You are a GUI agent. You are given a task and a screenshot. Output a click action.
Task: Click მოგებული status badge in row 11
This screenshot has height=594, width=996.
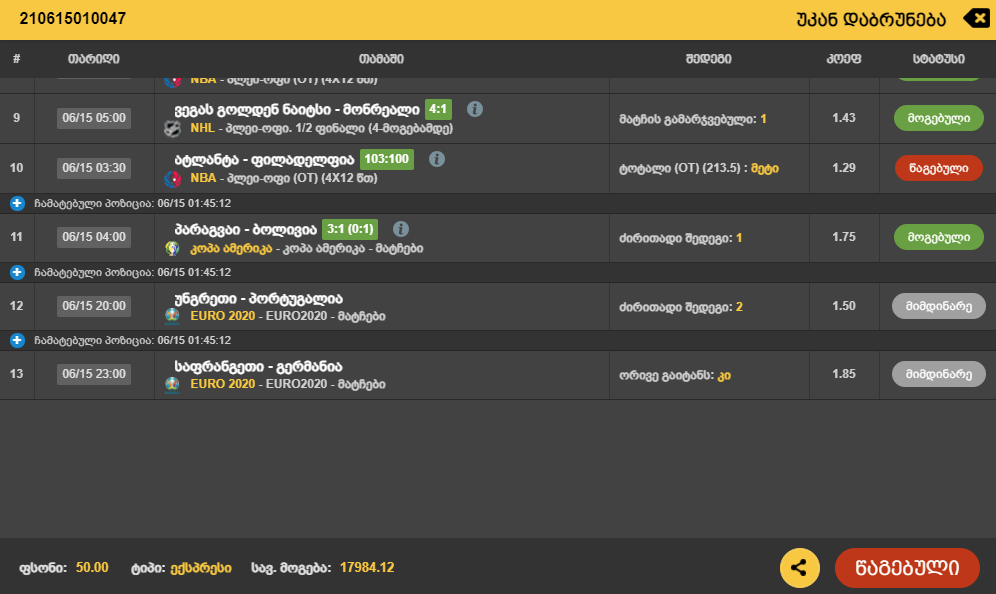point(938,237)
